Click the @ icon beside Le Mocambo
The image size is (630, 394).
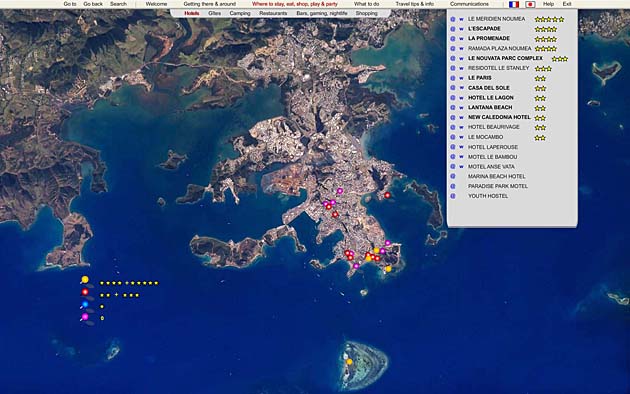click(453, 137)
